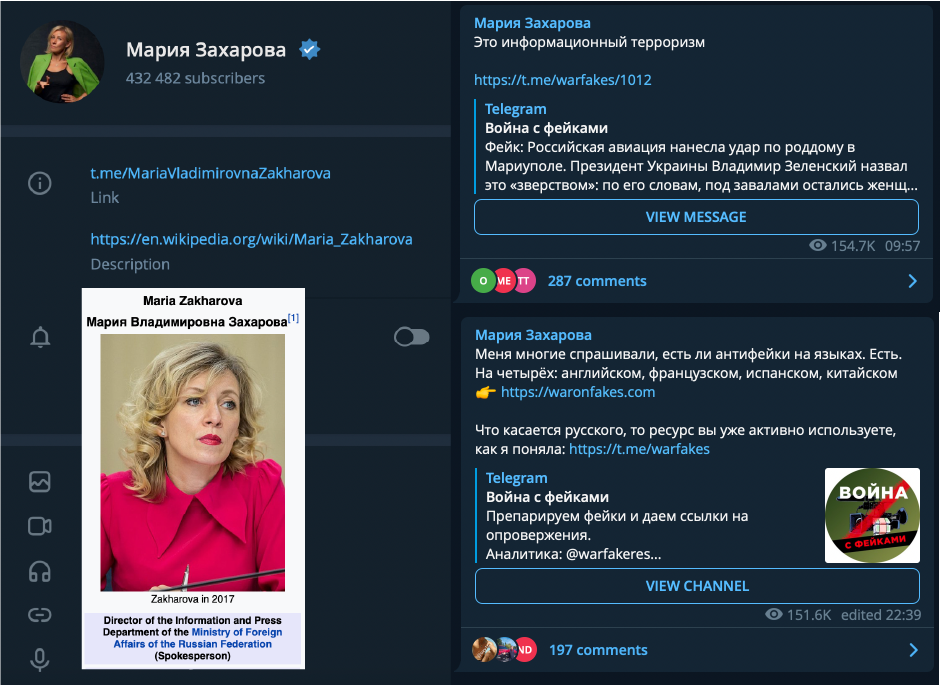This screenshot has width=940, height=685.
Task: Click the red ME commenter avatar
Action: (x=504, y=280)
